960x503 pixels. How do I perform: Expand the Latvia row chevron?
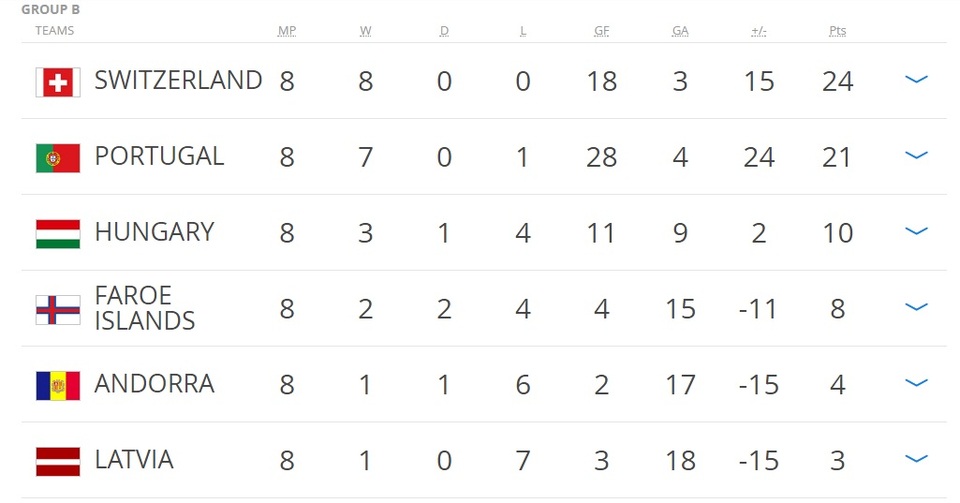pos(916,459)
